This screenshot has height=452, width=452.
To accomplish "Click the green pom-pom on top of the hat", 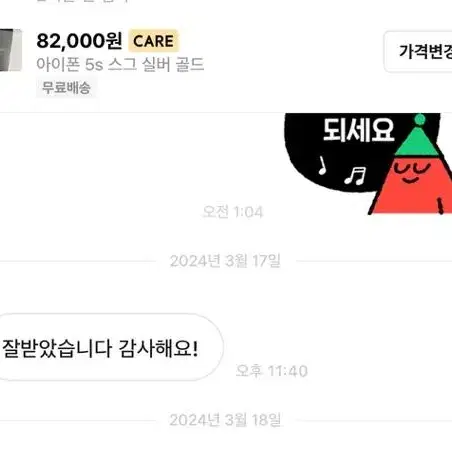I will click(x=420, y=119).
